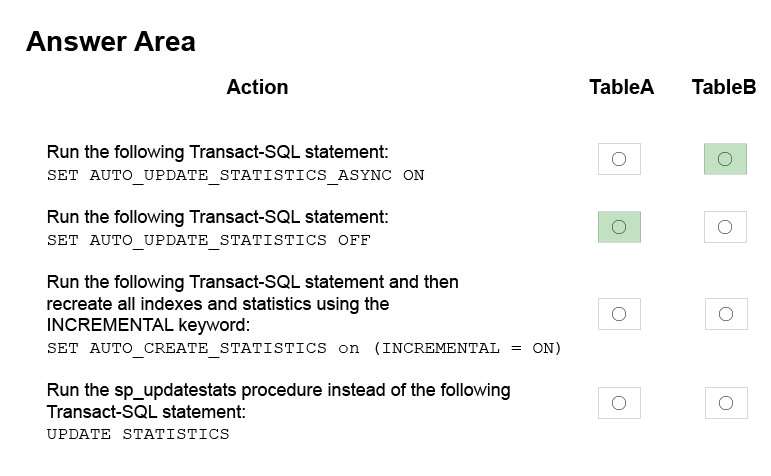
Task: Click the 'INCREMENTAL keyword:' text line
Action: pyautogui.click(x=148, y=325)
